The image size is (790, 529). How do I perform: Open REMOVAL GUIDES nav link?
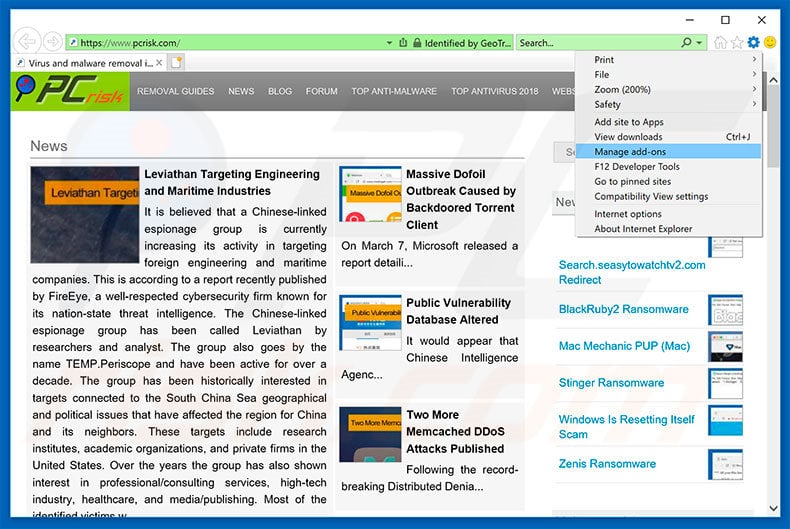[x=175, y=91]
